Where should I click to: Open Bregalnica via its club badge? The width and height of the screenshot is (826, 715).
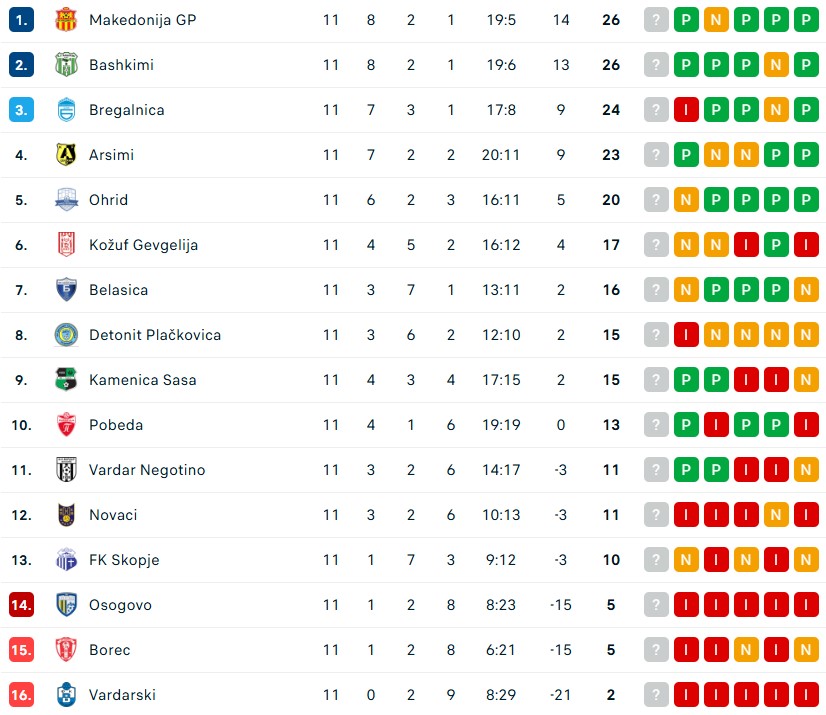(66, 110)
